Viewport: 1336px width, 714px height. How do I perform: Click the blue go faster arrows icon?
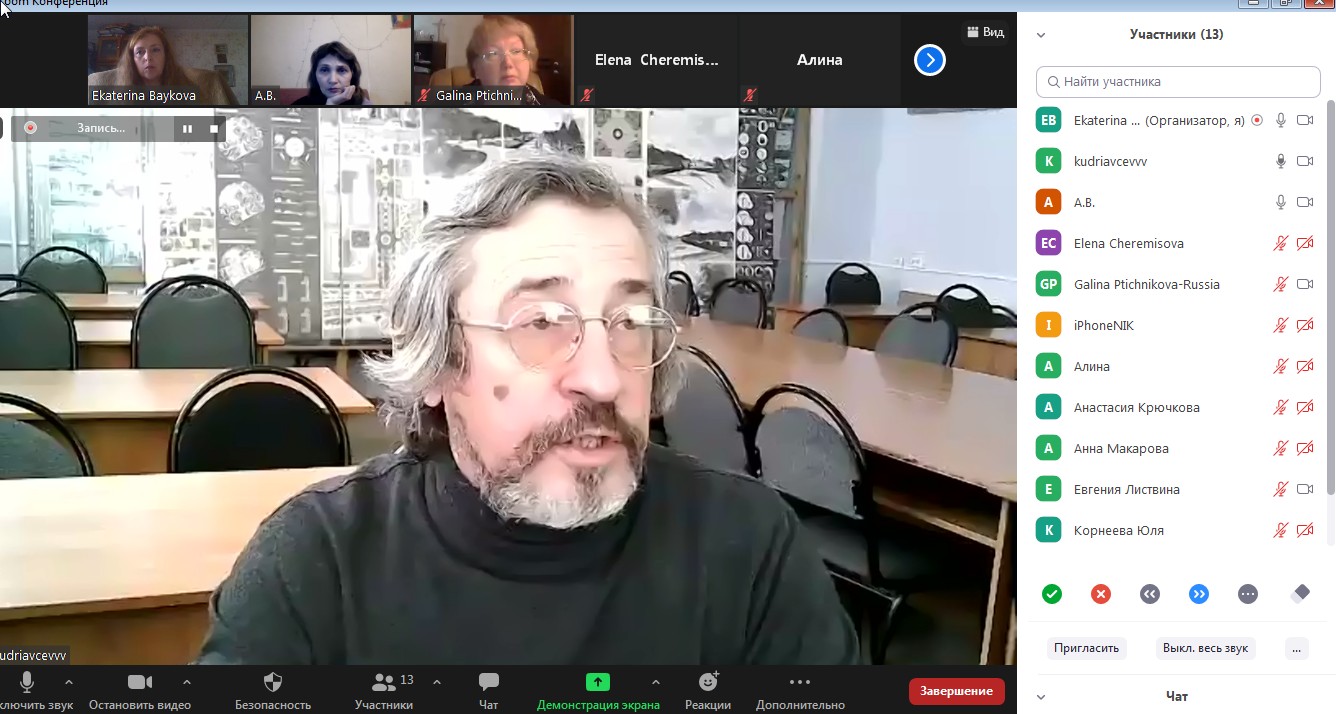1198,594
